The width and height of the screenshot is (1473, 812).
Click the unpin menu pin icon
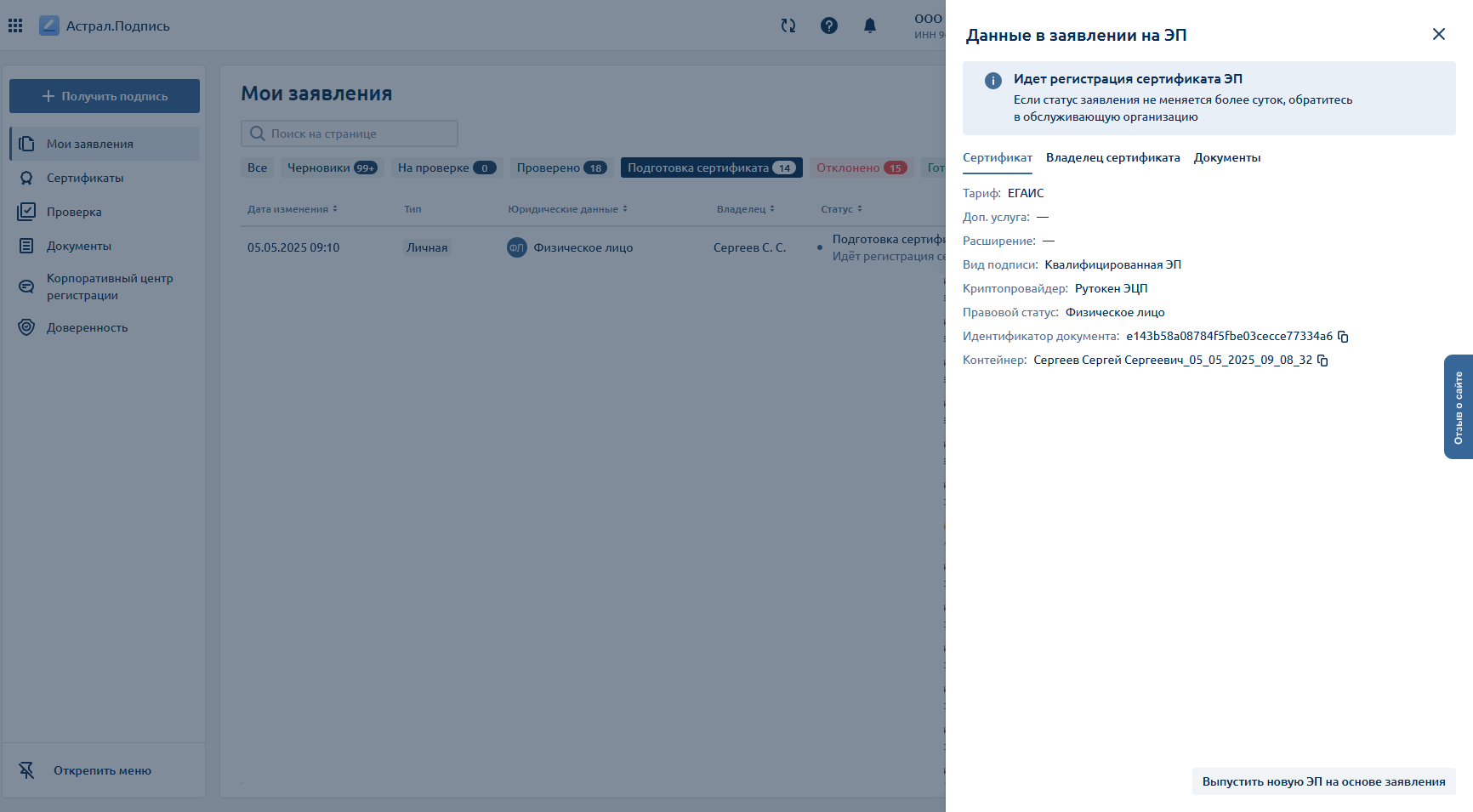coord(26,770)
